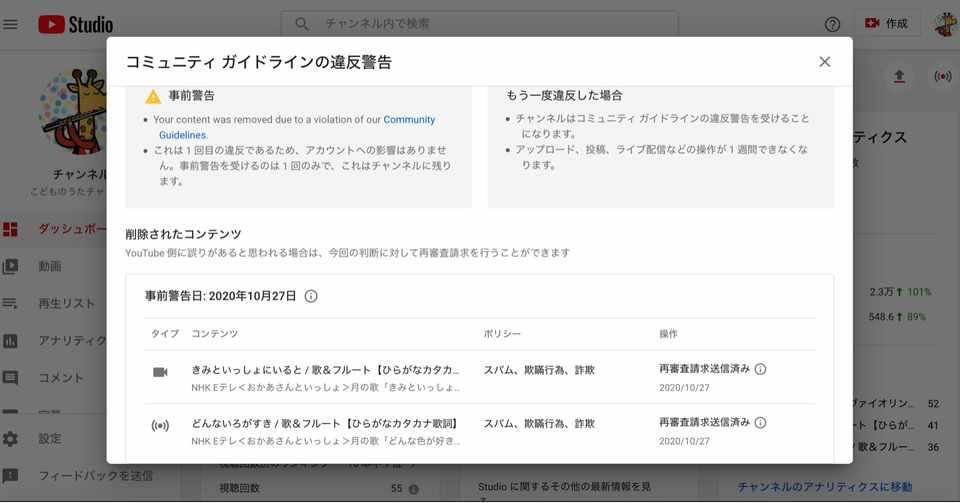Click the upload video arrow icon
This screenshot has height=503, width=960.
[899, 76]
